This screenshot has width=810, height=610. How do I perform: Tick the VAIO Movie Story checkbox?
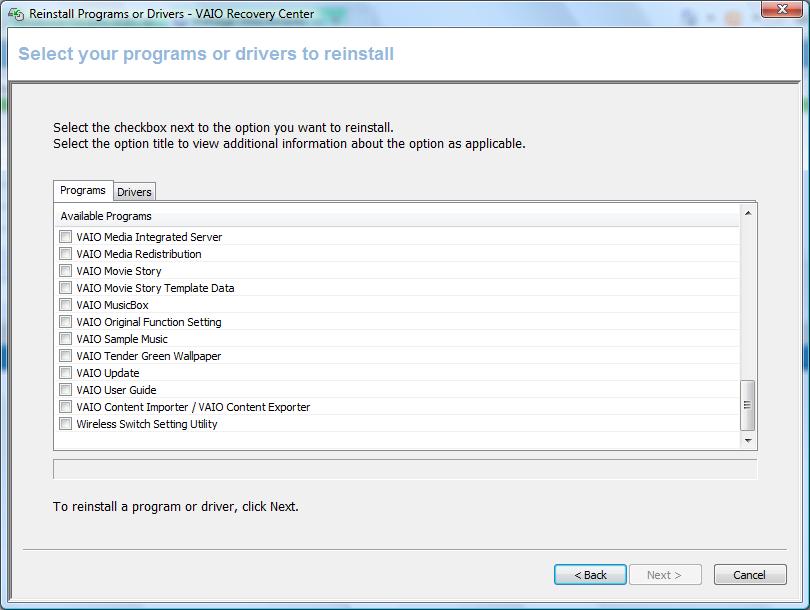(x=66, y=271)
